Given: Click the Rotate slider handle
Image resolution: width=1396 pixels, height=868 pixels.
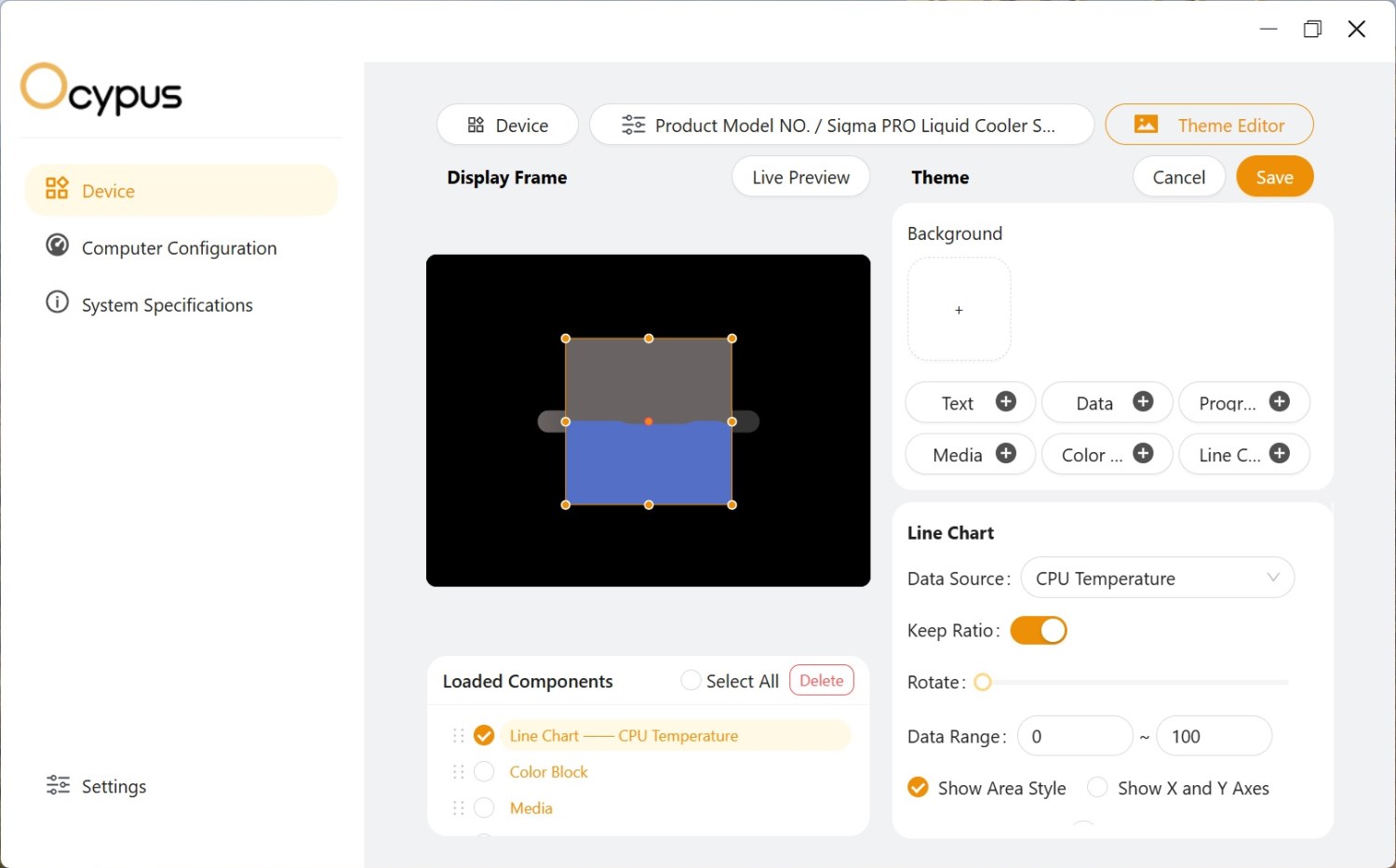Looking at the screenshot, I should [983, 683].
